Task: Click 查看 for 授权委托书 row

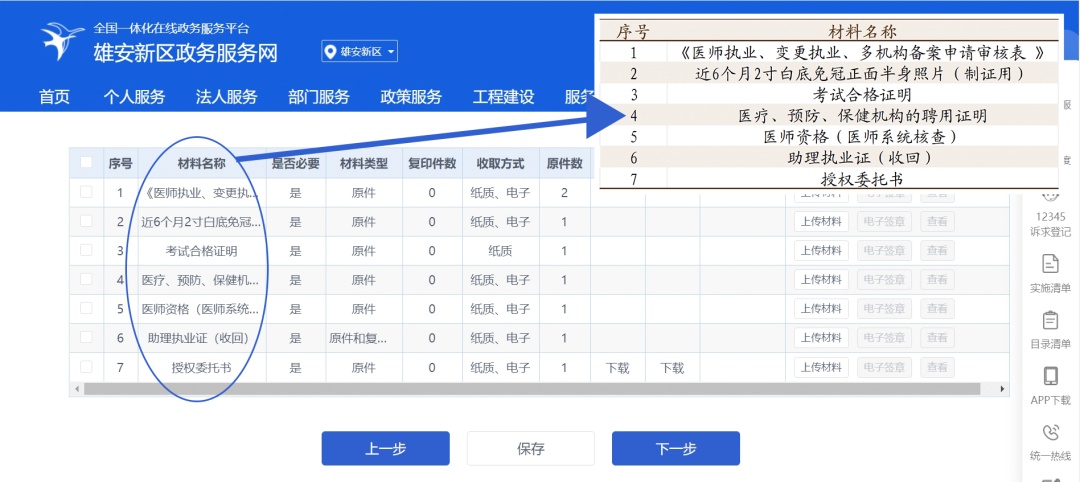Action: click(937, 368)
